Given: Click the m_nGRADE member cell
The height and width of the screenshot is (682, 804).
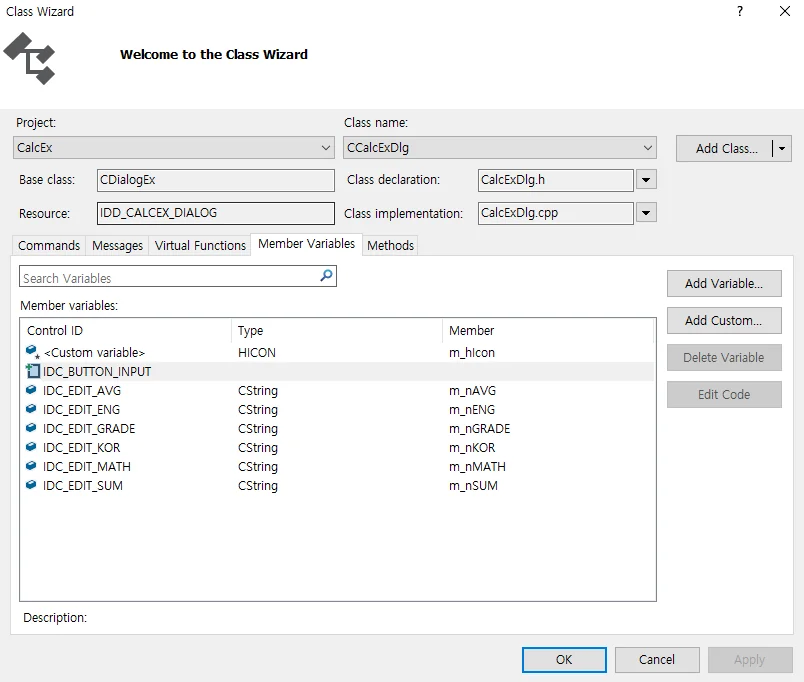Looking at the screenshot, I should coord(479,428).
